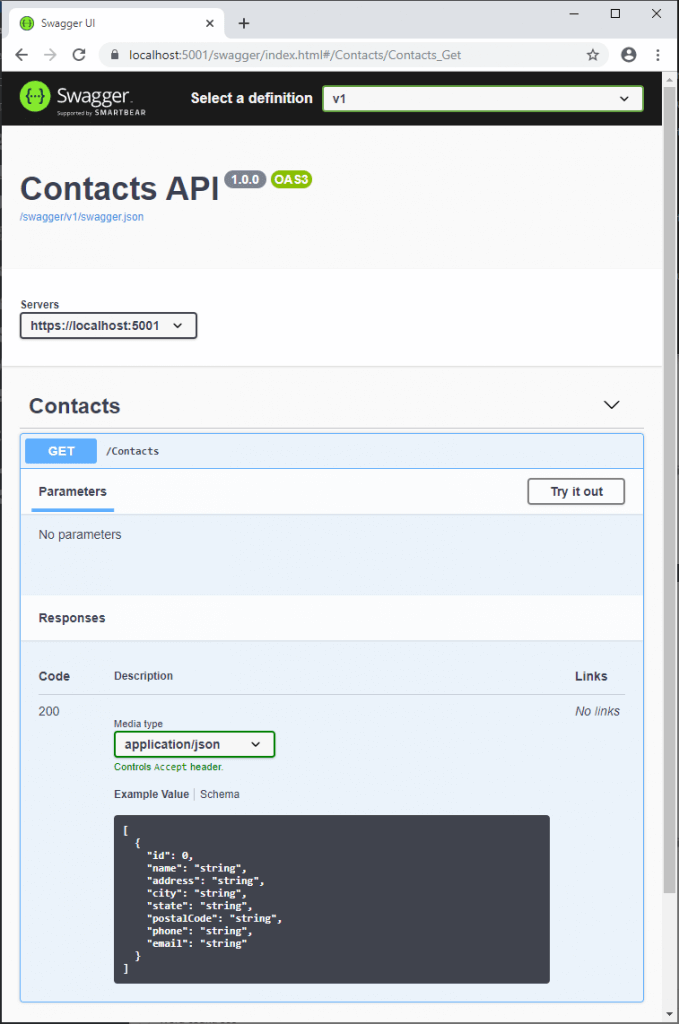Click the browser address bar
Image resolution: width=679 pixels, height=1024 pixels.
coord(340,55)
